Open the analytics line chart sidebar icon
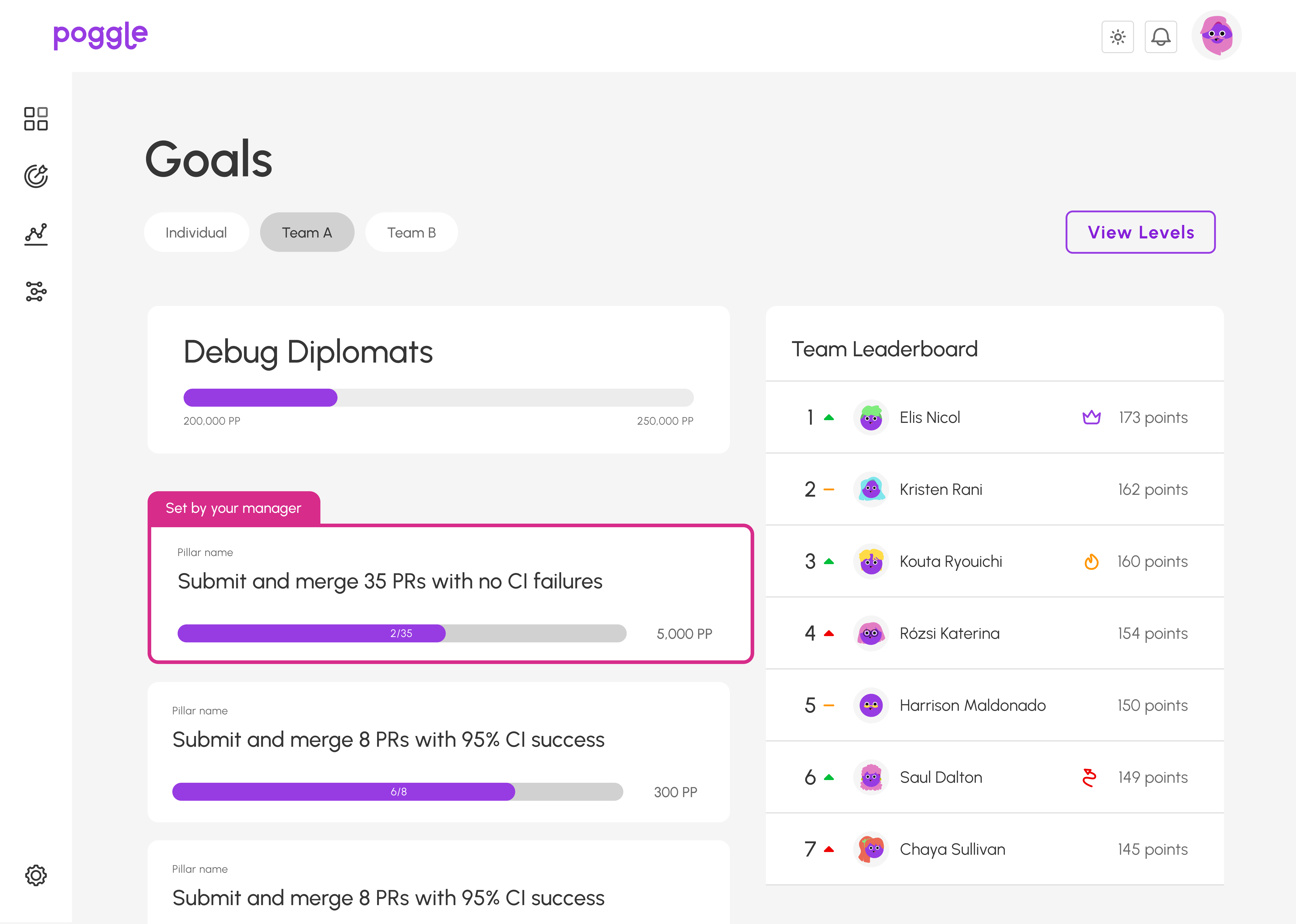The width and height of the screenshot is (1296, 924). 36,234
